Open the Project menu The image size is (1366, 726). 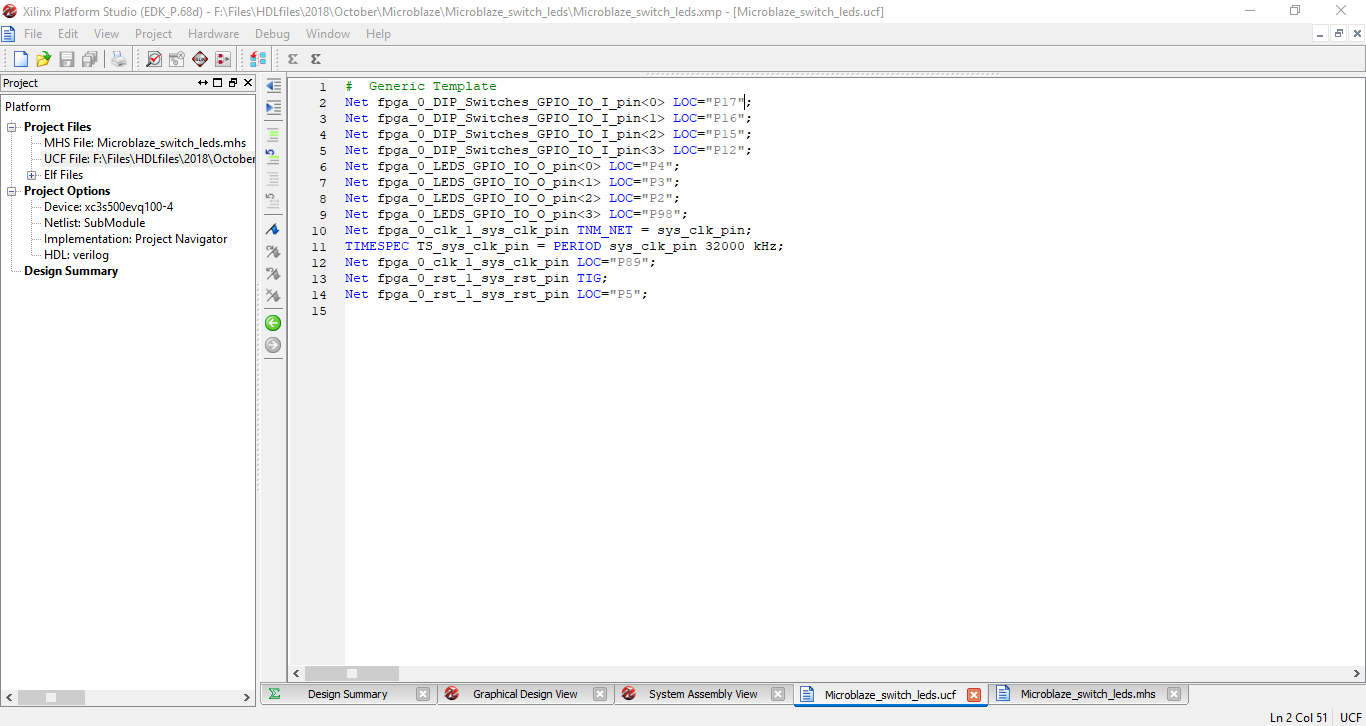point(154,34)
